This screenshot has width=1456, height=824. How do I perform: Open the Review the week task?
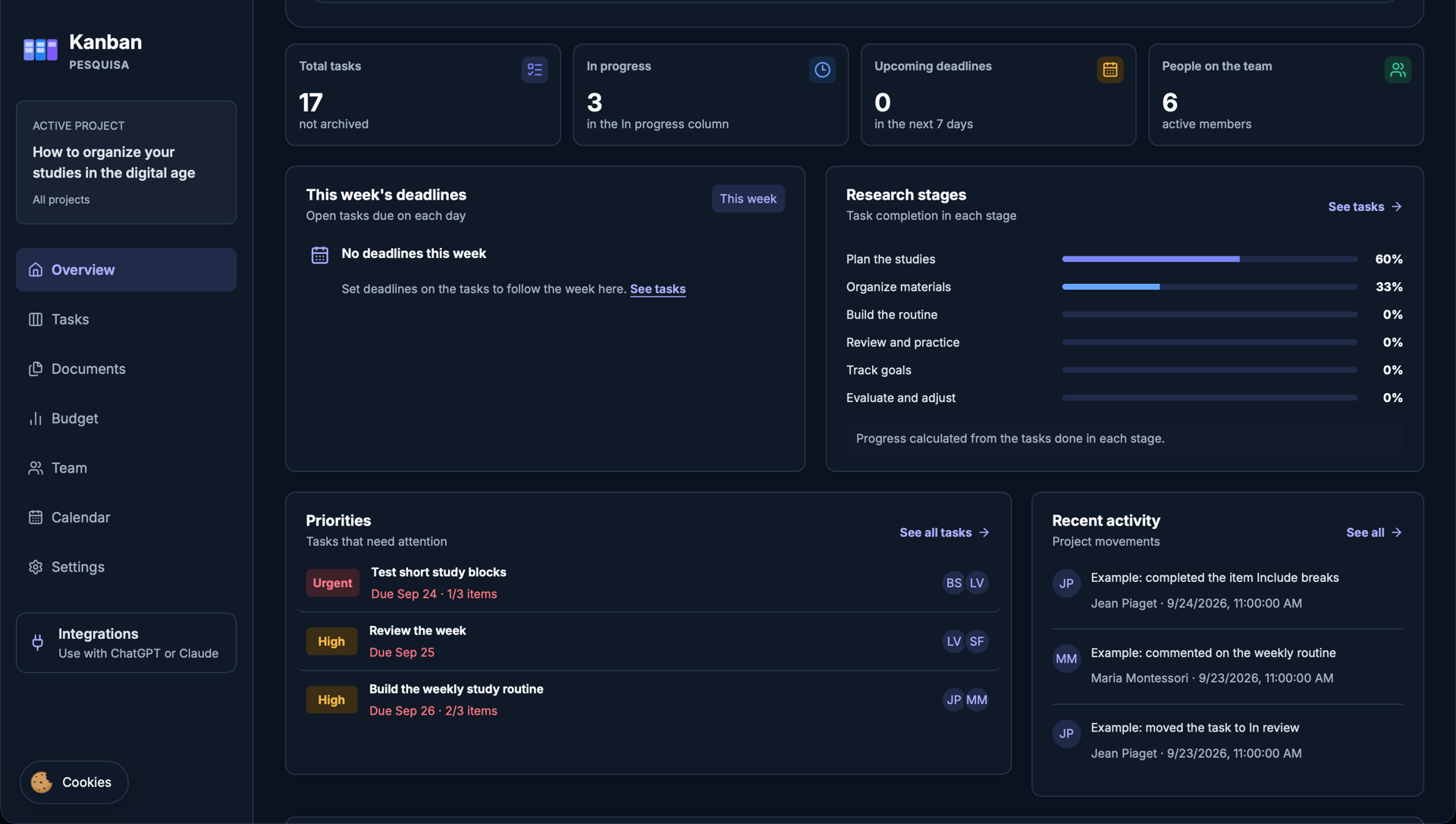(x=648, y=641)
